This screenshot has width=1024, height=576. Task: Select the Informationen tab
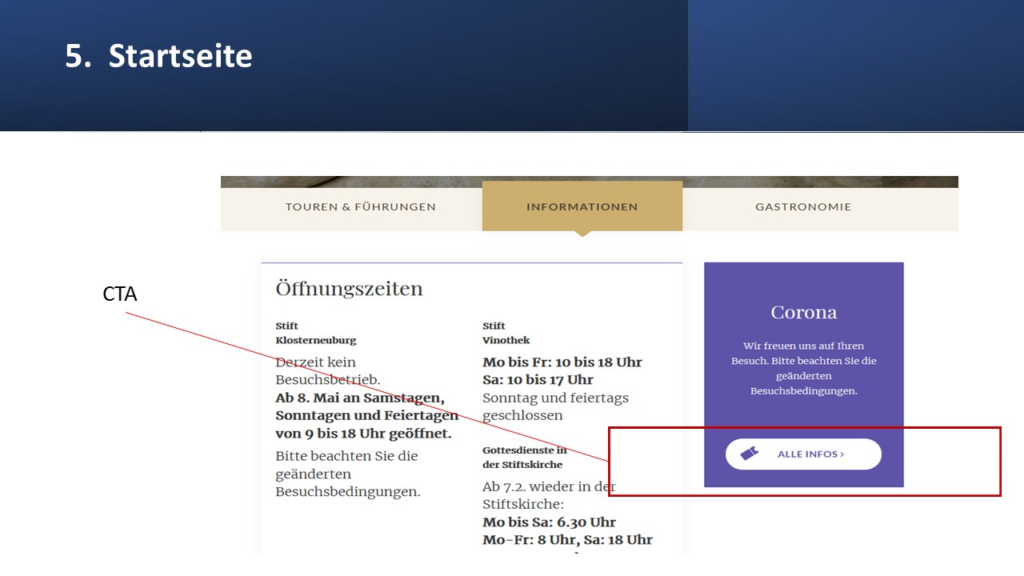[582, 207]
